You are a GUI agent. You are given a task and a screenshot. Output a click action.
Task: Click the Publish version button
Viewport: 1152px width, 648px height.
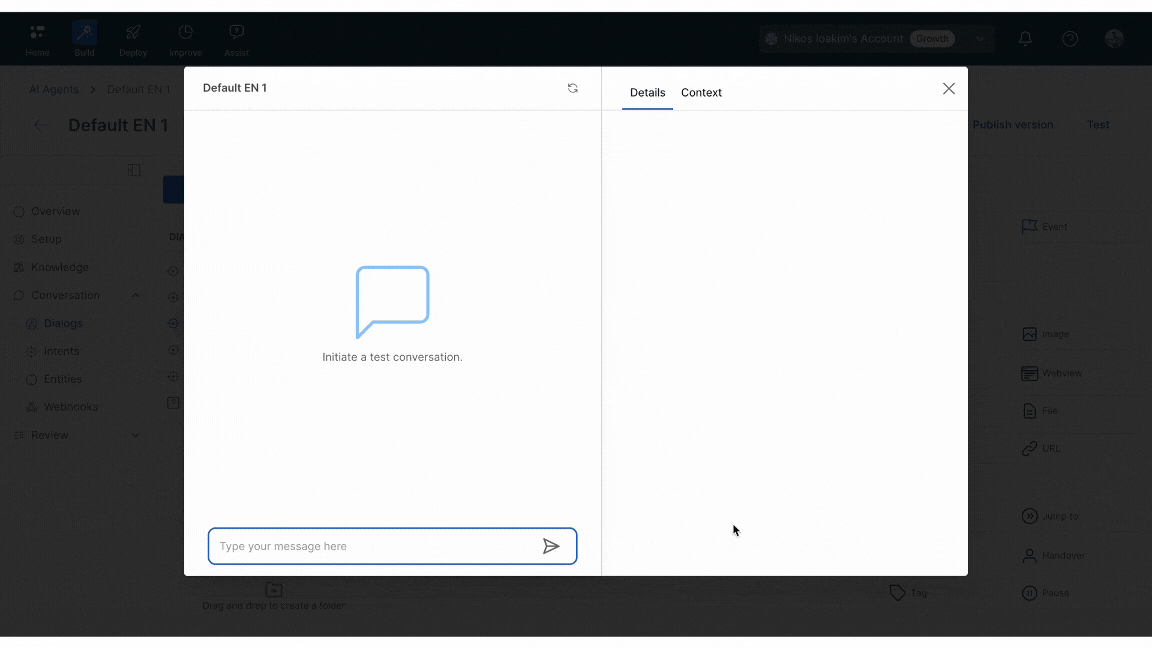pyautogui.click(x=1012, y=125)
